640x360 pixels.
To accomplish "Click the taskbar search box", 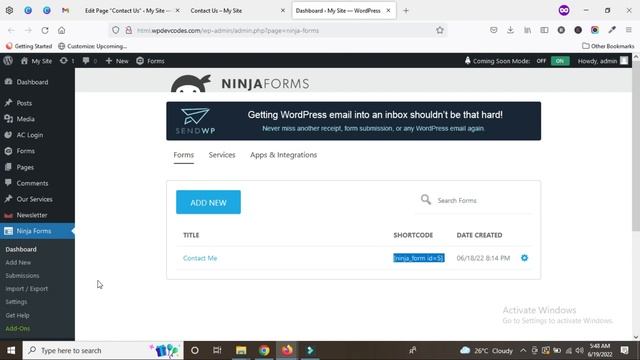I will click(103, 350).
